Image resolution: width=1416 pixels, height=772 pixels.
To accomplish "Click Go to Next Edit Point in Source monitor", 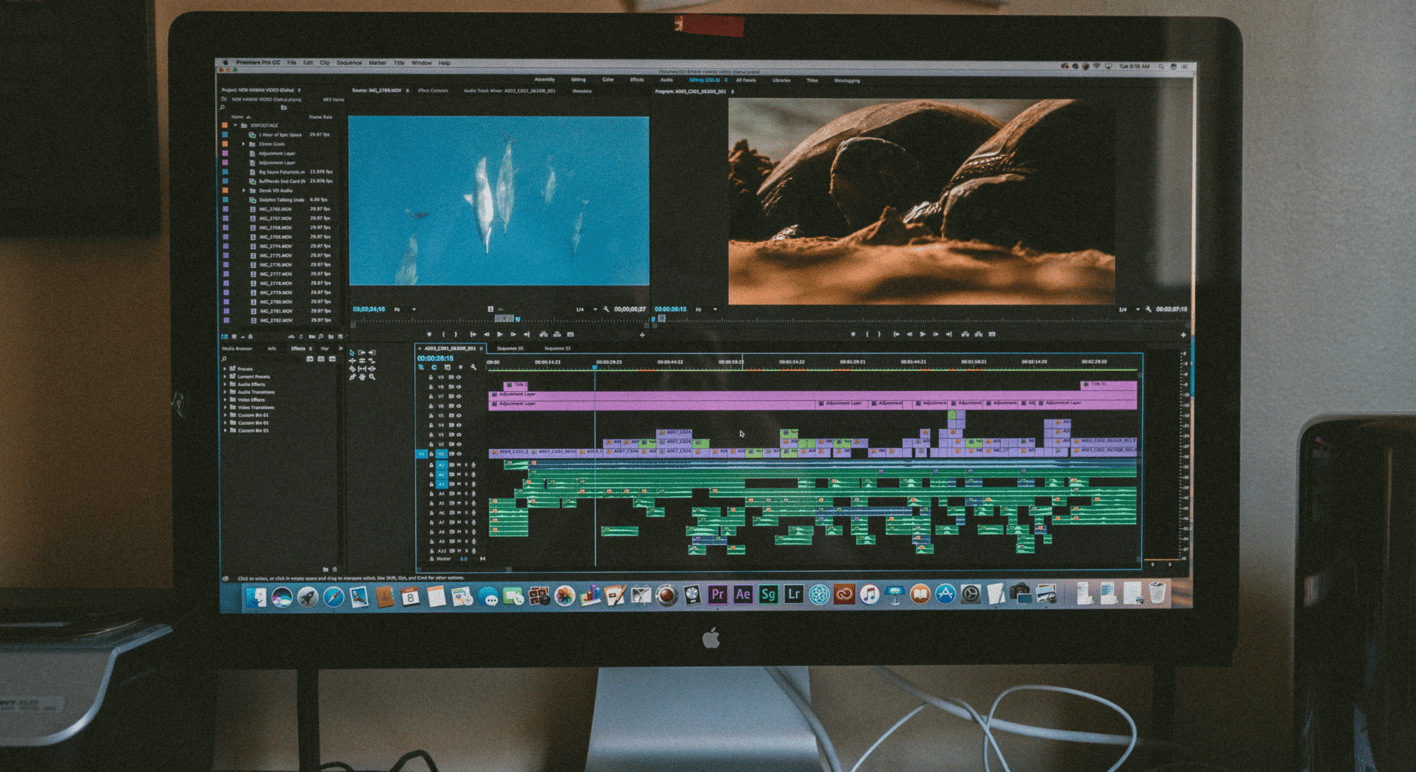I will point(528,334).
